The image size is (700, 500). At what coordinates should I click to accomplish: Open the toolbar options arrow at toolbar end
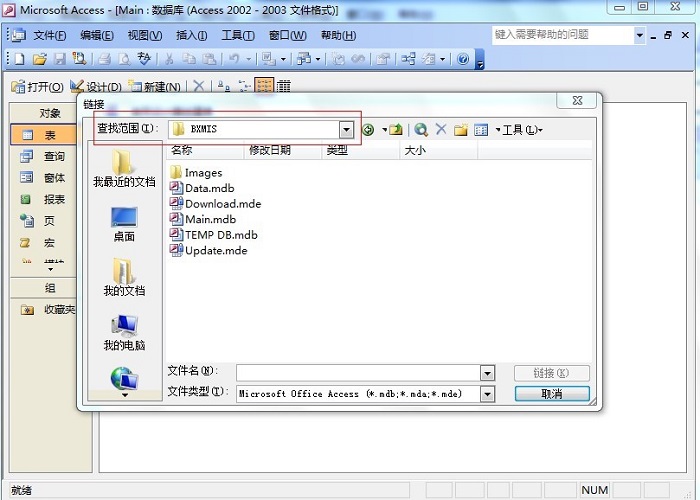[x=480, y=59]
